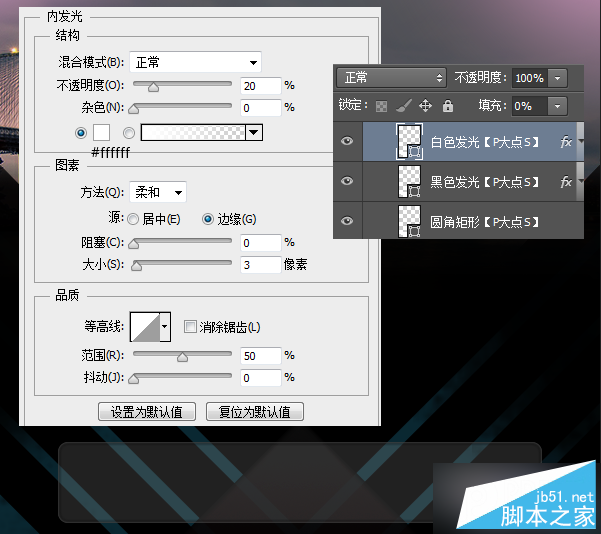This screenshot has height=534, width=601.
Task: Click fx icon on 白色发光 layer
Action: click(x=566, y=142)
